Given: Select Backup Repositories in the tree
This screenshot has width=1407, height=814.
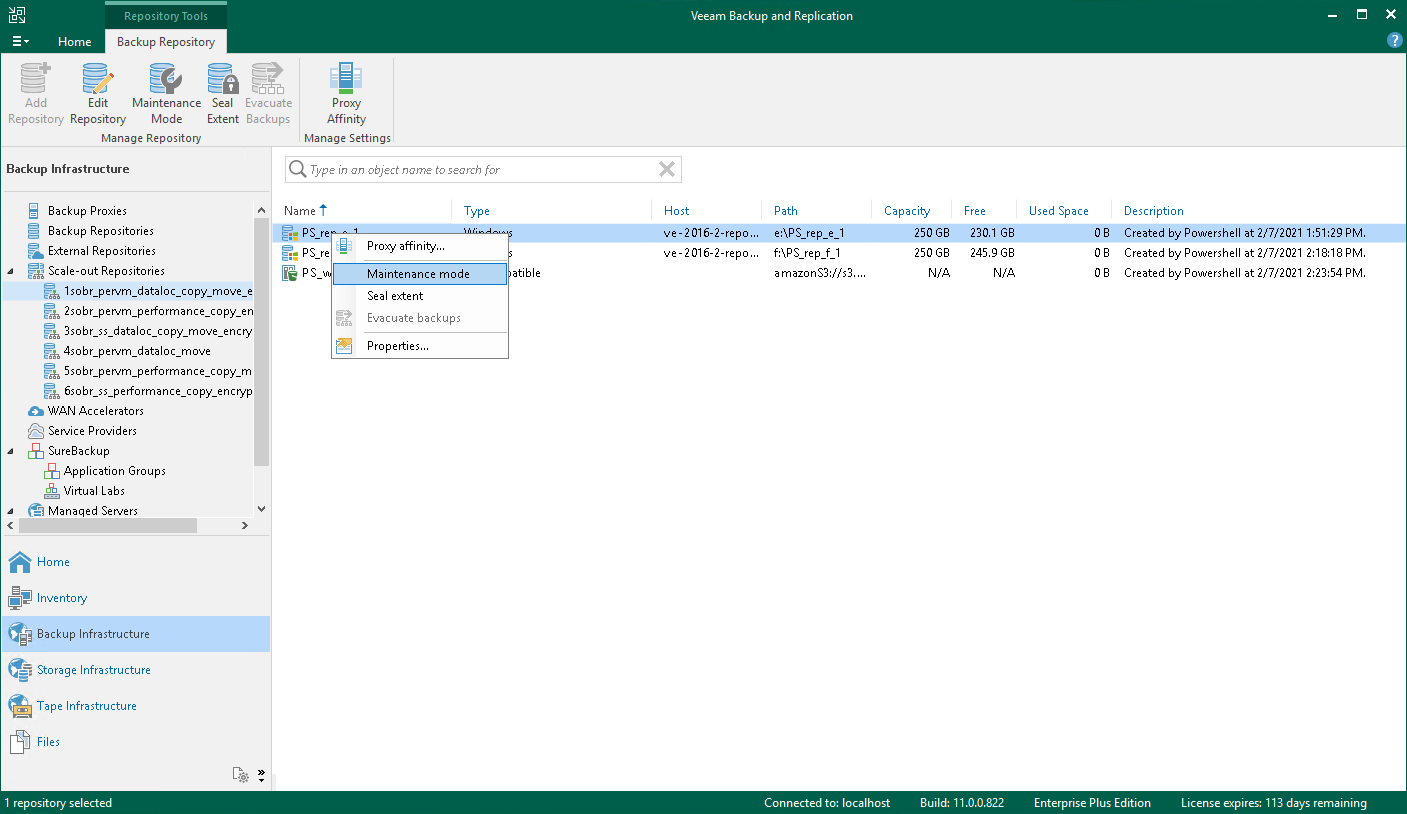Looking at the screenshot, I should point(101,231).
